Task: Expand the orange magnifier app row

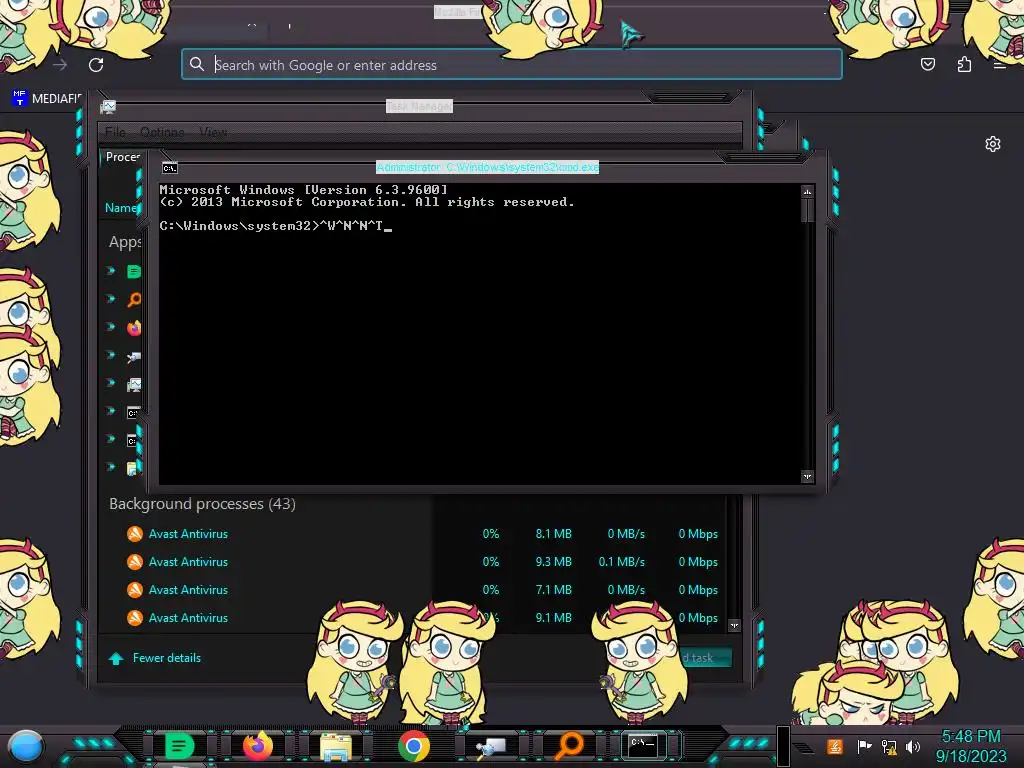Action: click(x=111, y=298)
